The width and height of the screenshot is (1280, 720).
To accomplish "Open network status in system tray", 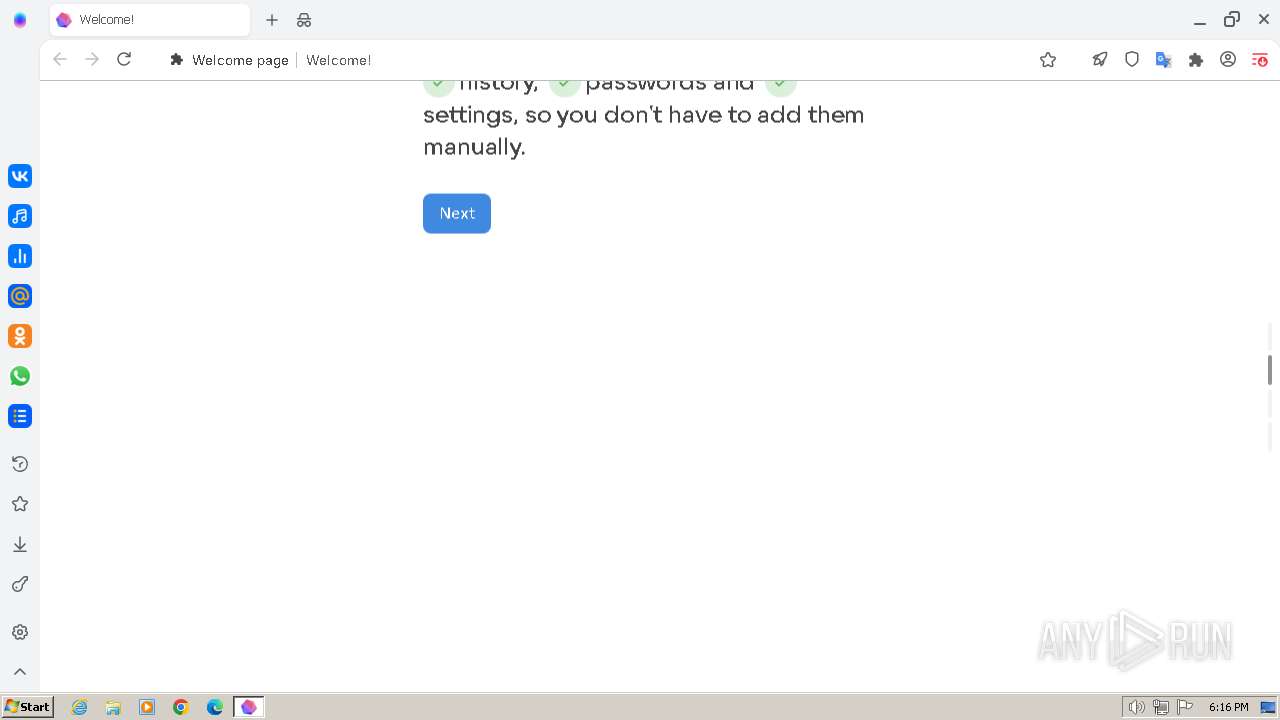I will pyautogui.click(x=1161, y=707).
